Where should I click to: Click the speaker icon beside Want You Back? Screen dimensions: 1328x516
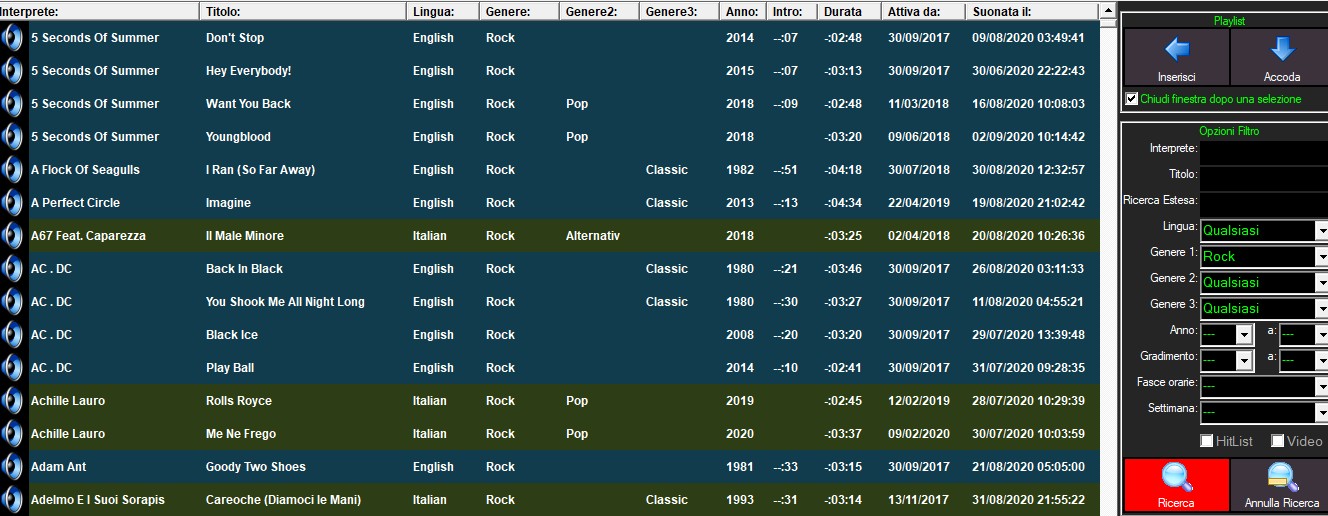coord(13,104)
